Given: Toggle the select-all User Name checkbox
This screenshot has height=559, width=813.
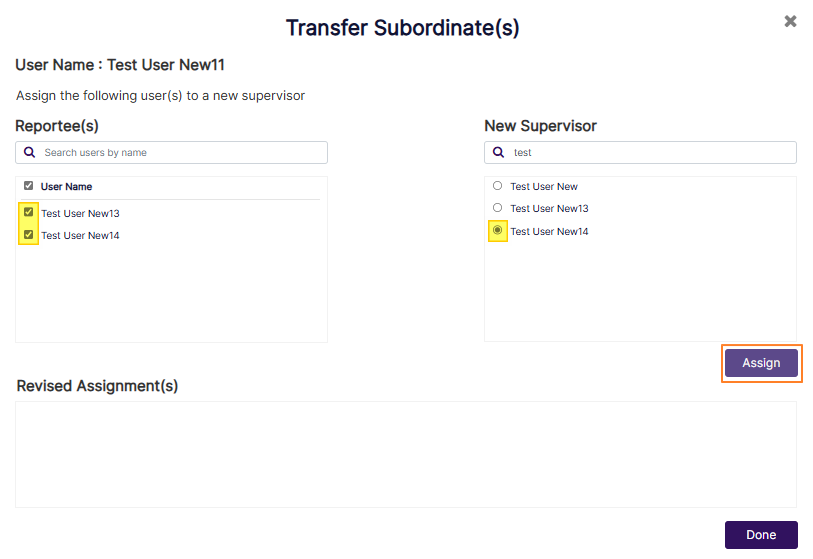Looking at the screenshot, I should pos(29,186).
